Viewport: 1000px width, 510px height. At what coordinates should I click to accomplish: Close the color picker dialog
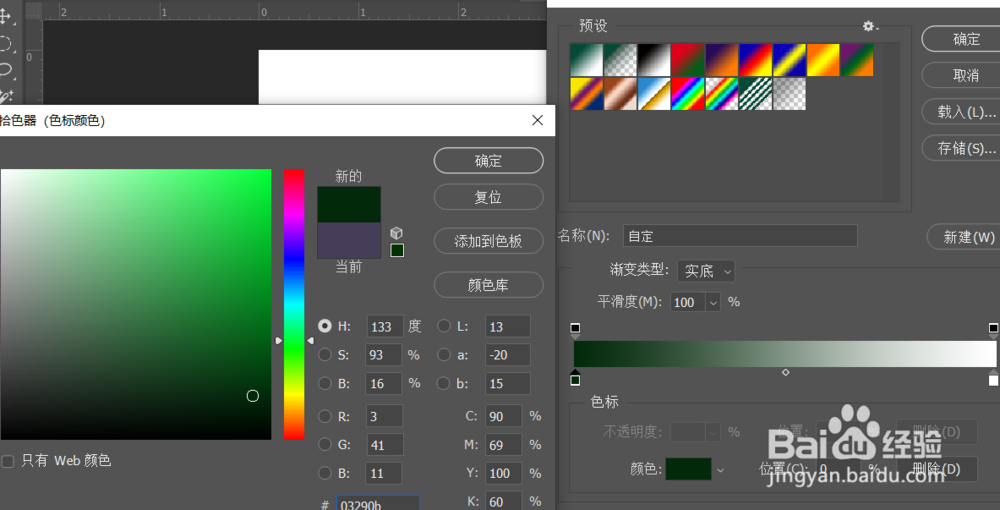[538, 120]
